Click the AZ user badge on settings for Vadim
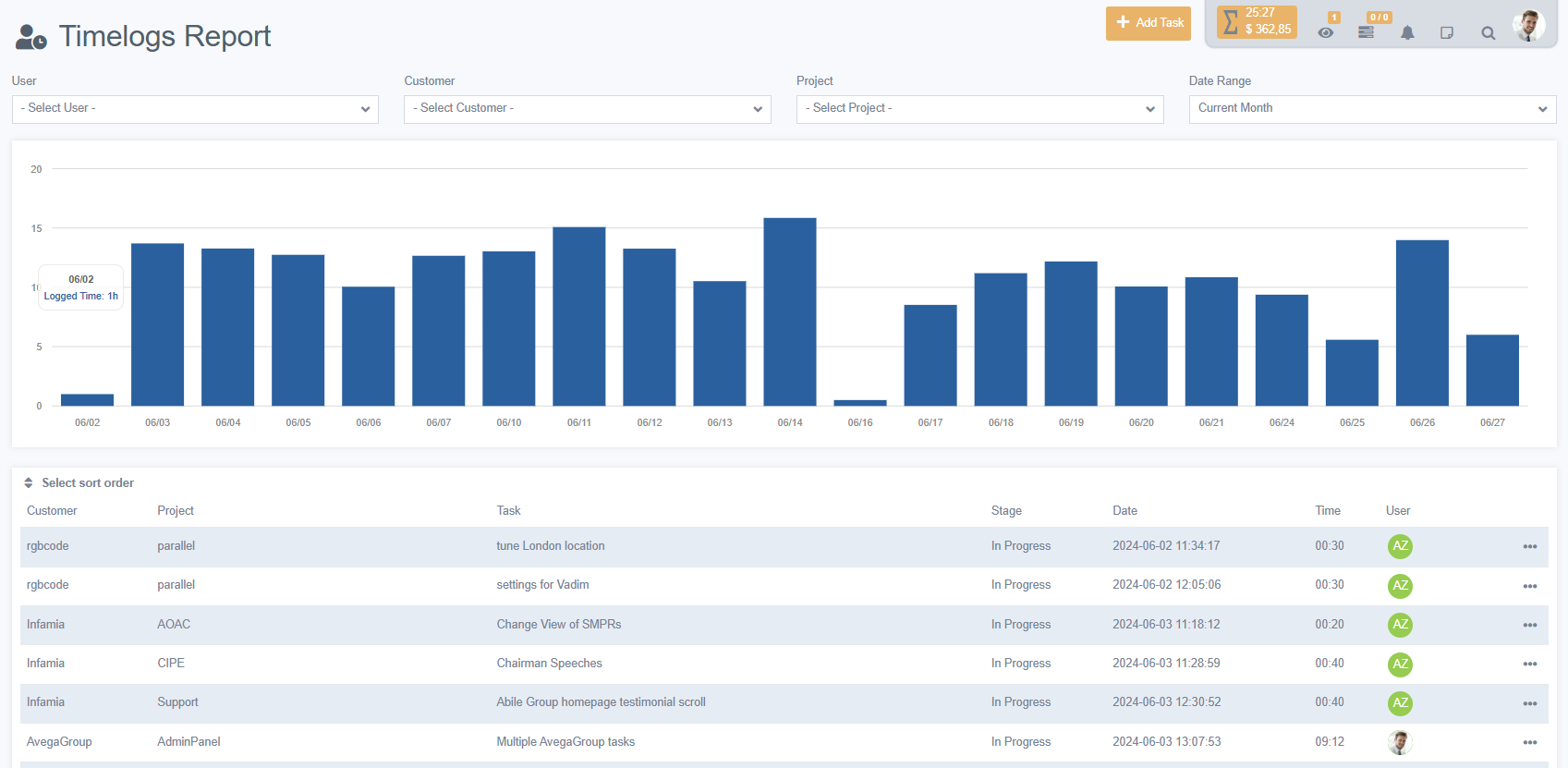 click(1400, 585)
